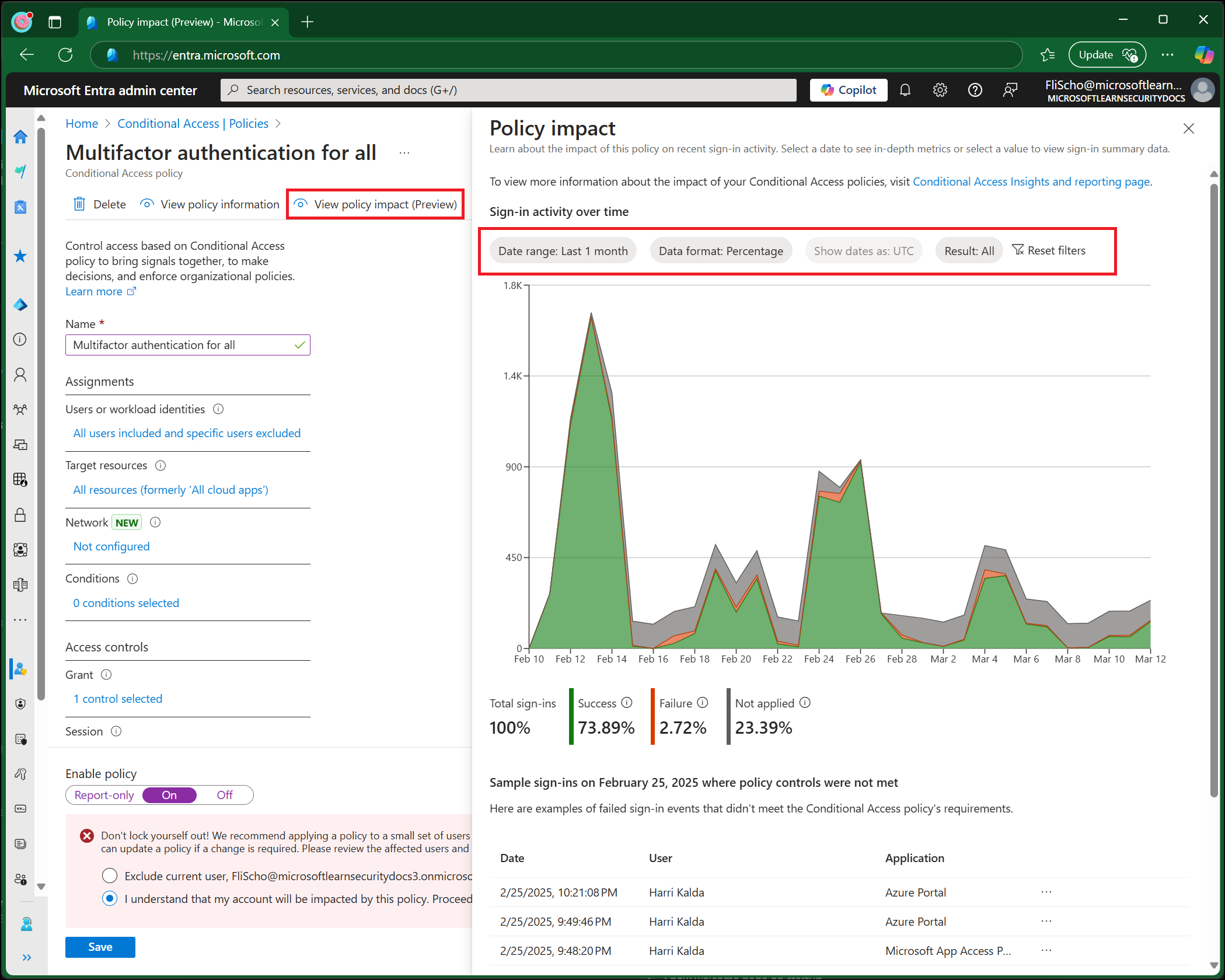The height and width of the screenshot is (980, 1225).
Task: Open the Result: All filter
Action: (969, 251)
